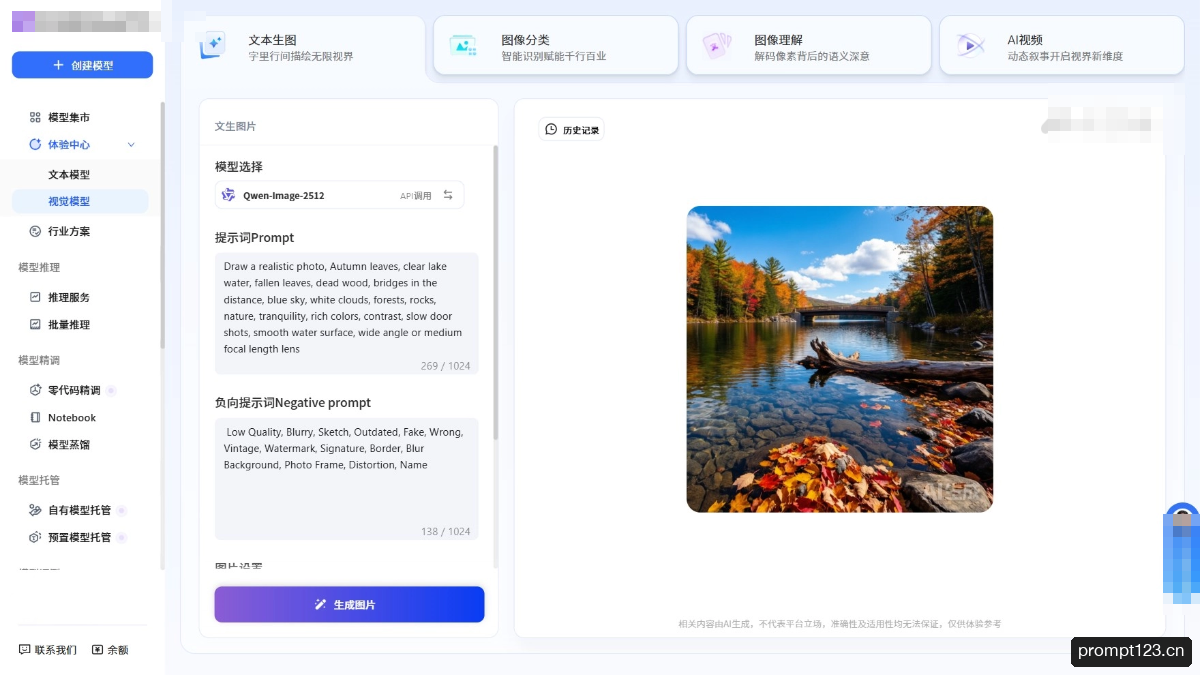
Task: Click the 自有模型托管 icon
Action: tap(35, 510)
